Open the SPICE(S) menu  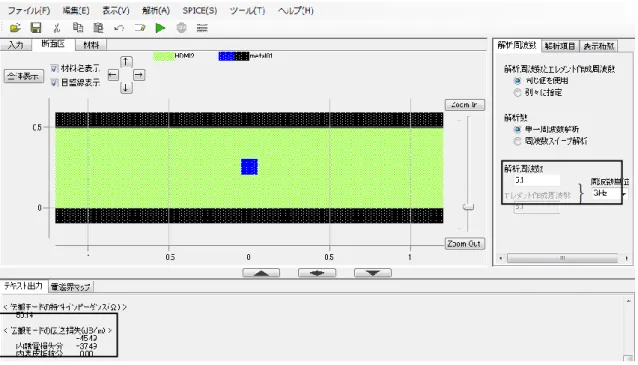(200, 11)
